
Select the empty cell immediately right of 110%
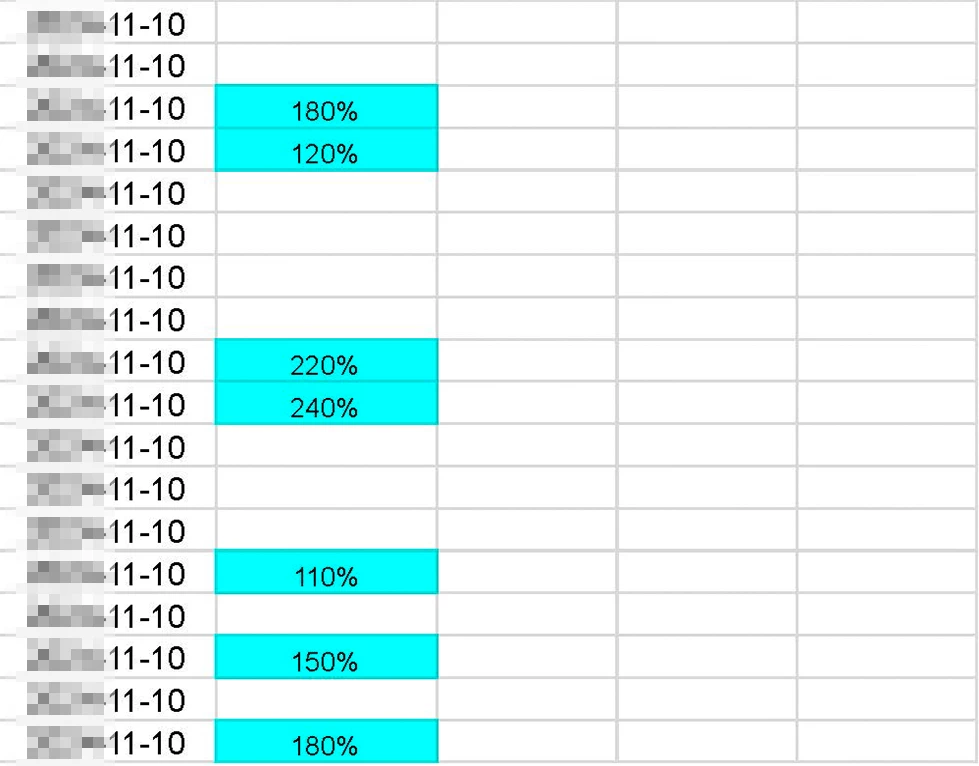[528, 572]
